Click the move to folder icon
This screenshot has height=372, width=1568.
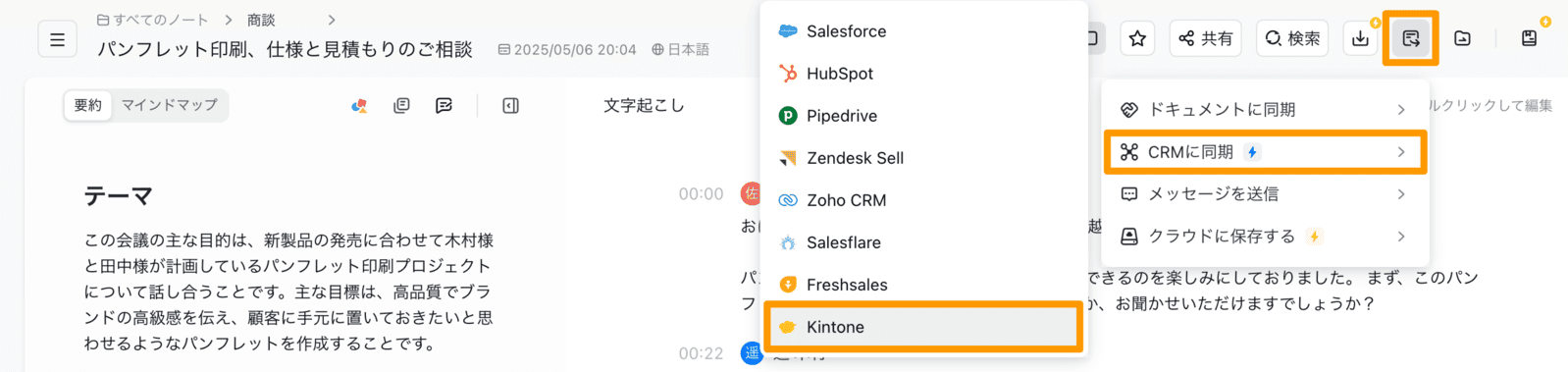click(1462, 38)
